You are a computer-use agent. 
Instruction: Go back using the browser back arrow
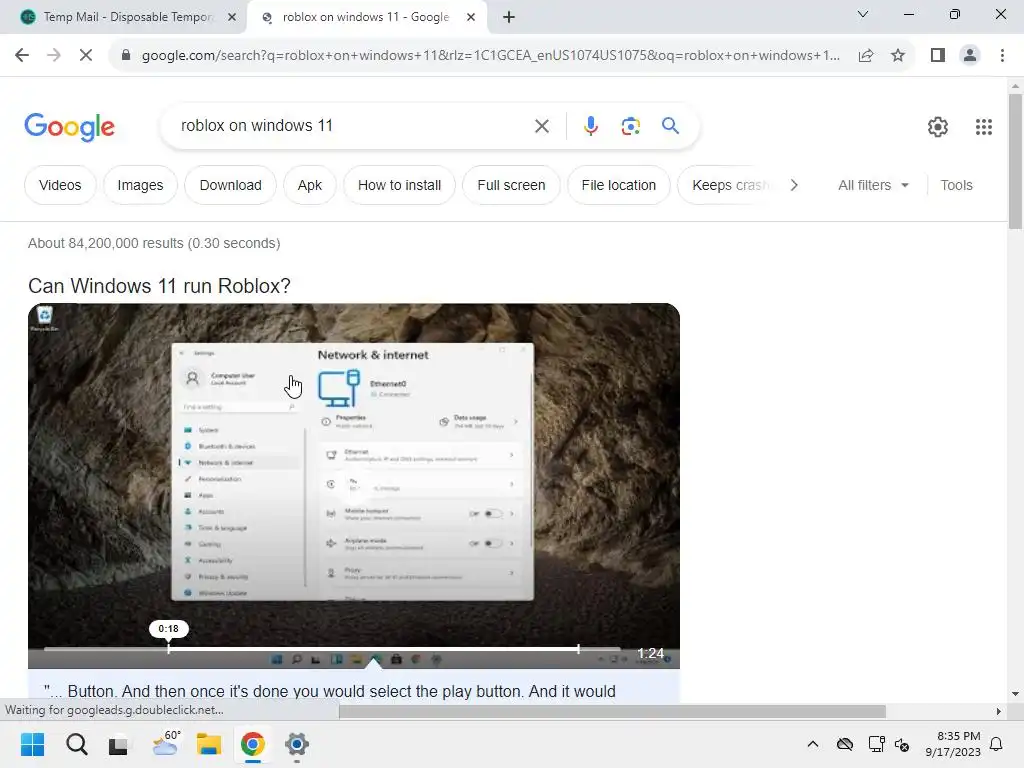(x=22, y=56)
